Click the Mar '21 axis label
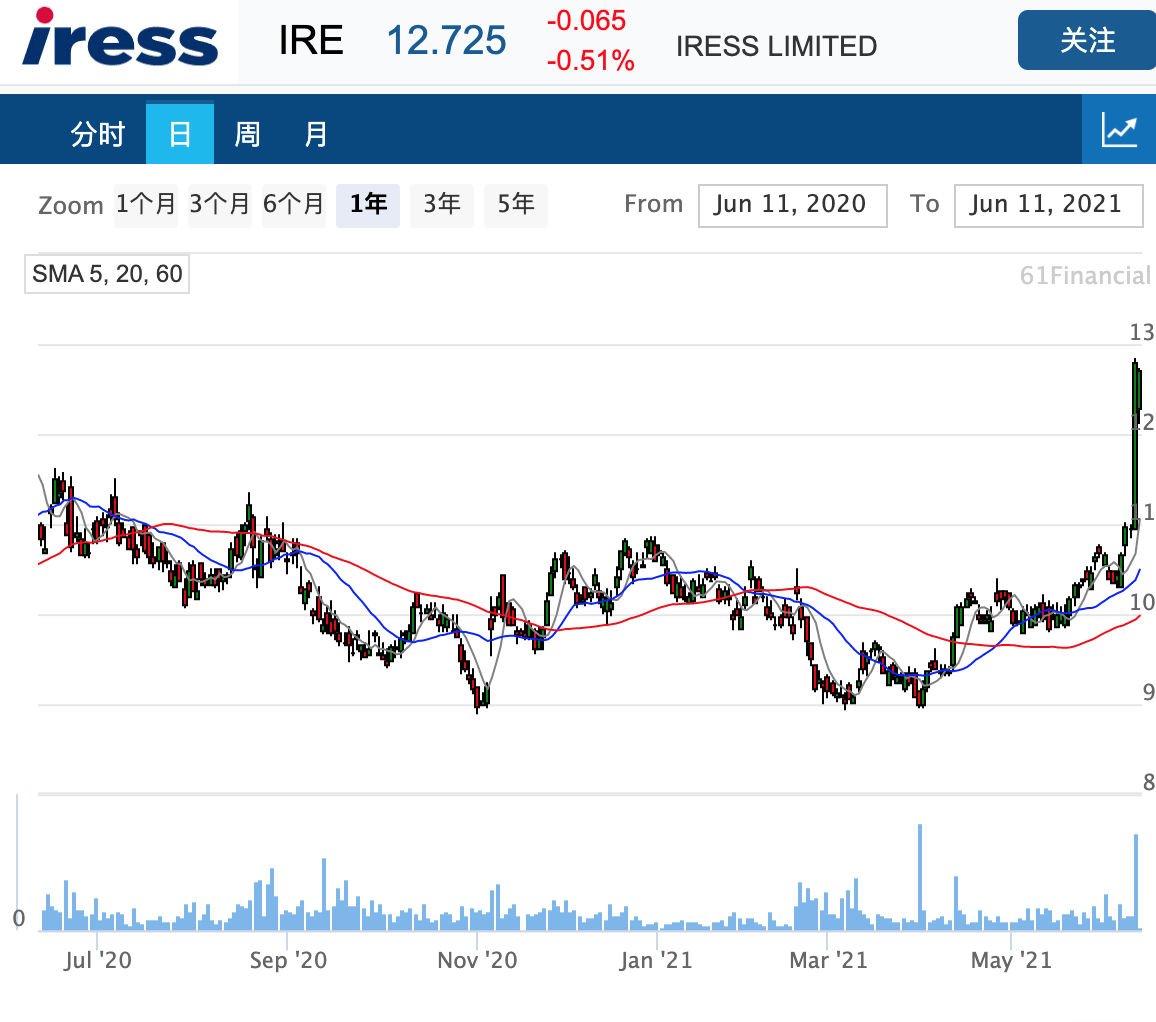Viewport: 1156px width, 1022px height. pos(828,960)
